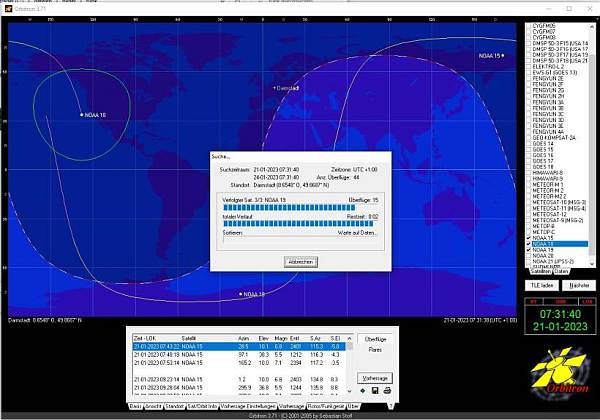
Task: Select NOAA 21 (JPSS-2) in the list
Action: tap(553, 262)
